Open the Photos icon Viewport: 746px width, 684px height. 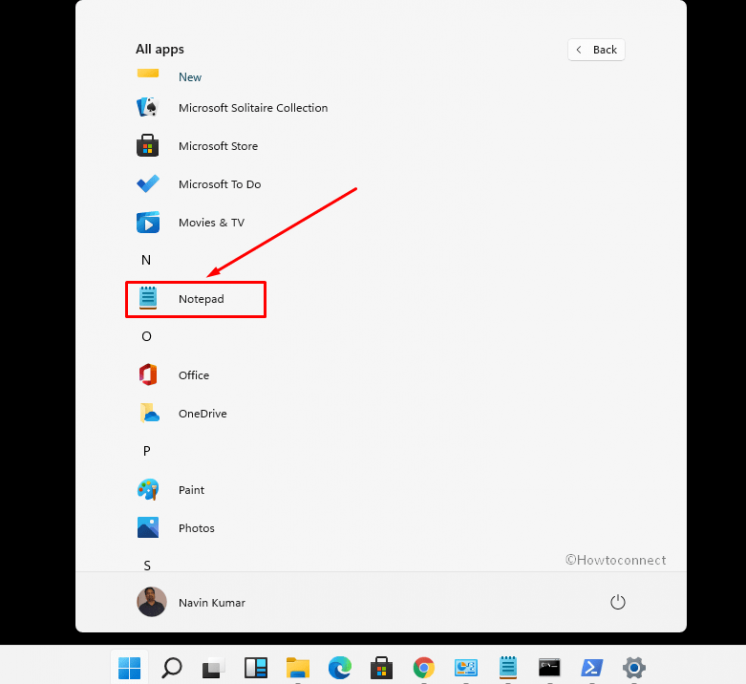pos(147,528)
